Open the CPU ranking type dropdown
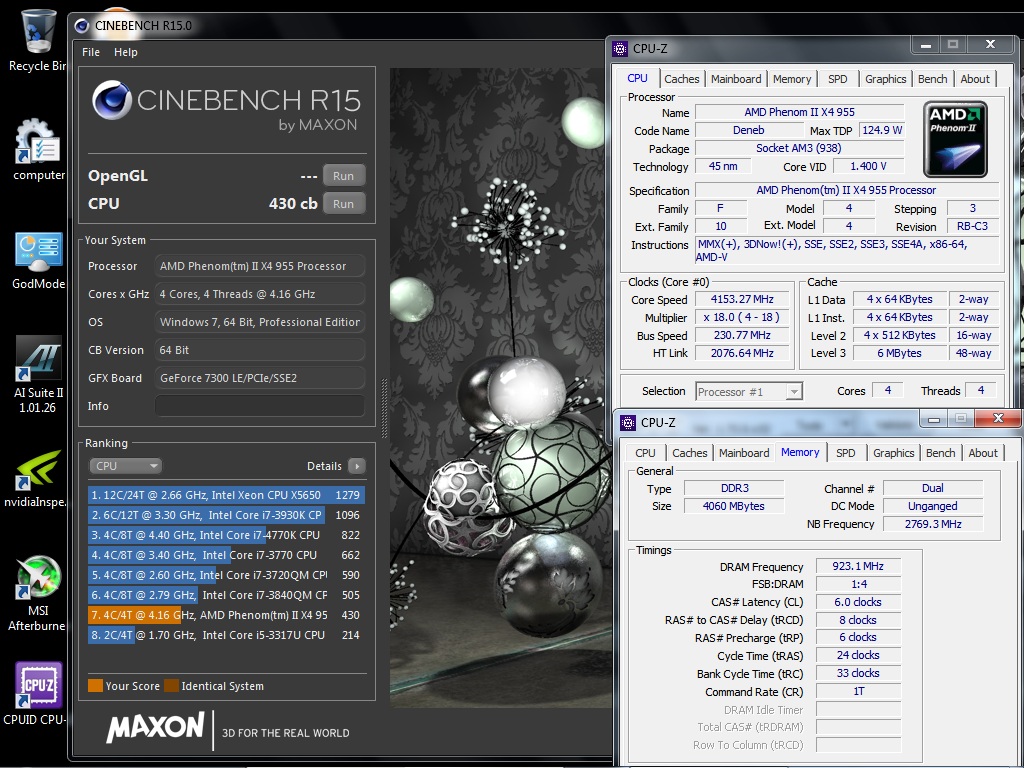1024x768 pixels. click(125, 466)
